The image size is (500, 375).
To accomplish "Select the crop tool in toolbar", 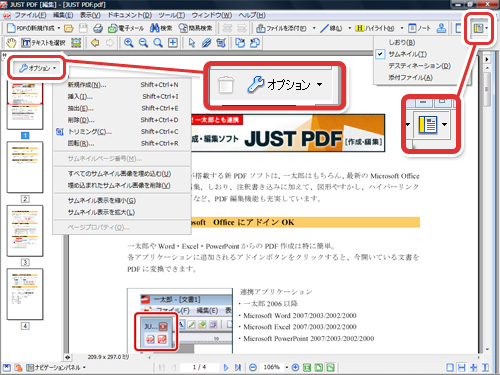I will pyautogui.click(x=221, y=43).
